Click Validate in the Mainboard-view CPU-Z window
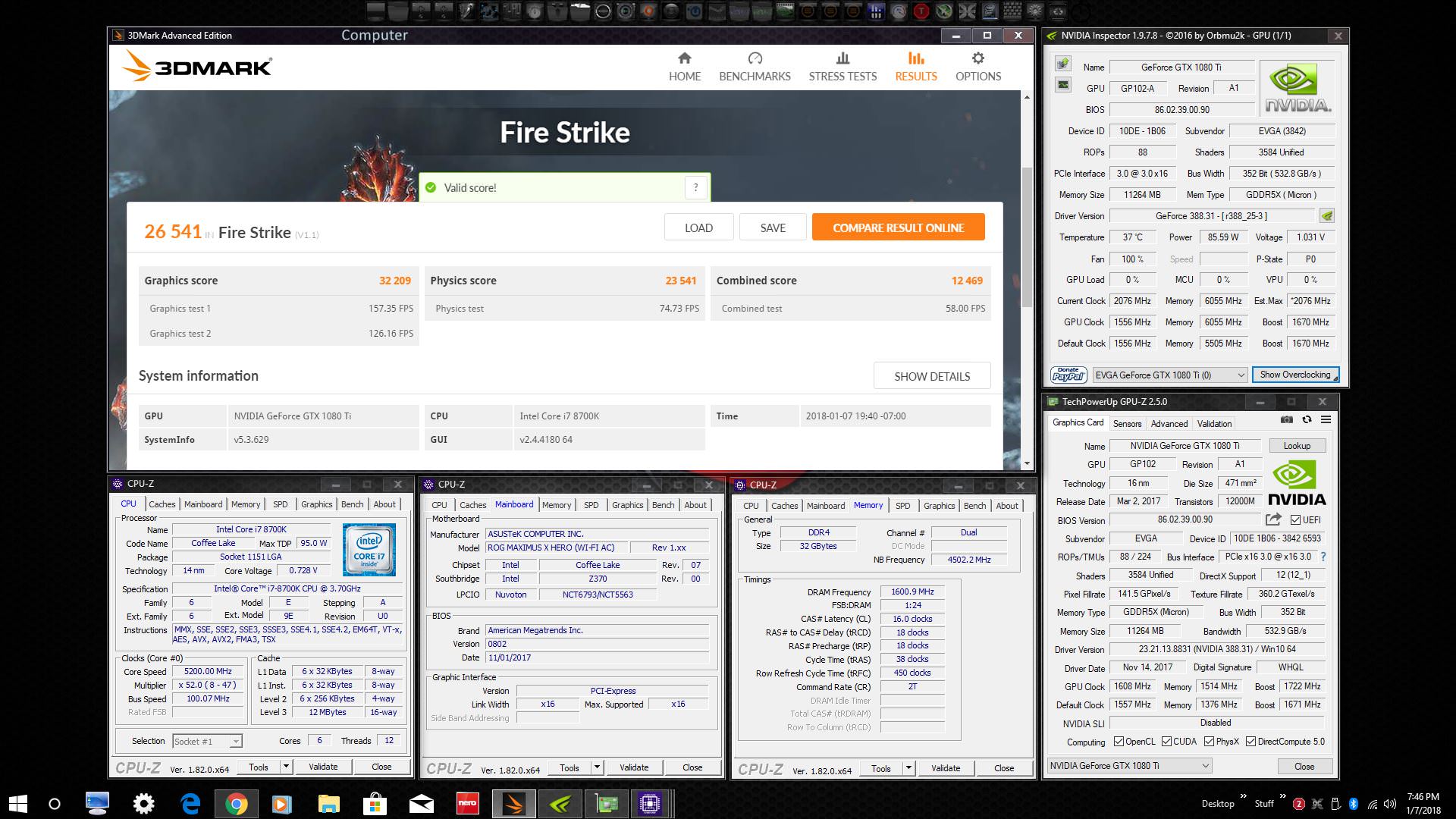1456x819 pixels. 634,767
